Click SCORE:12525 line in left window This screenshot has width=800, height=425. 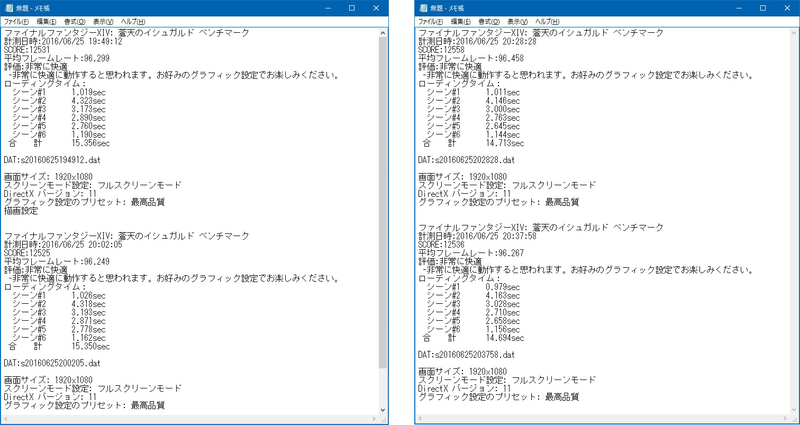[27, 253]
